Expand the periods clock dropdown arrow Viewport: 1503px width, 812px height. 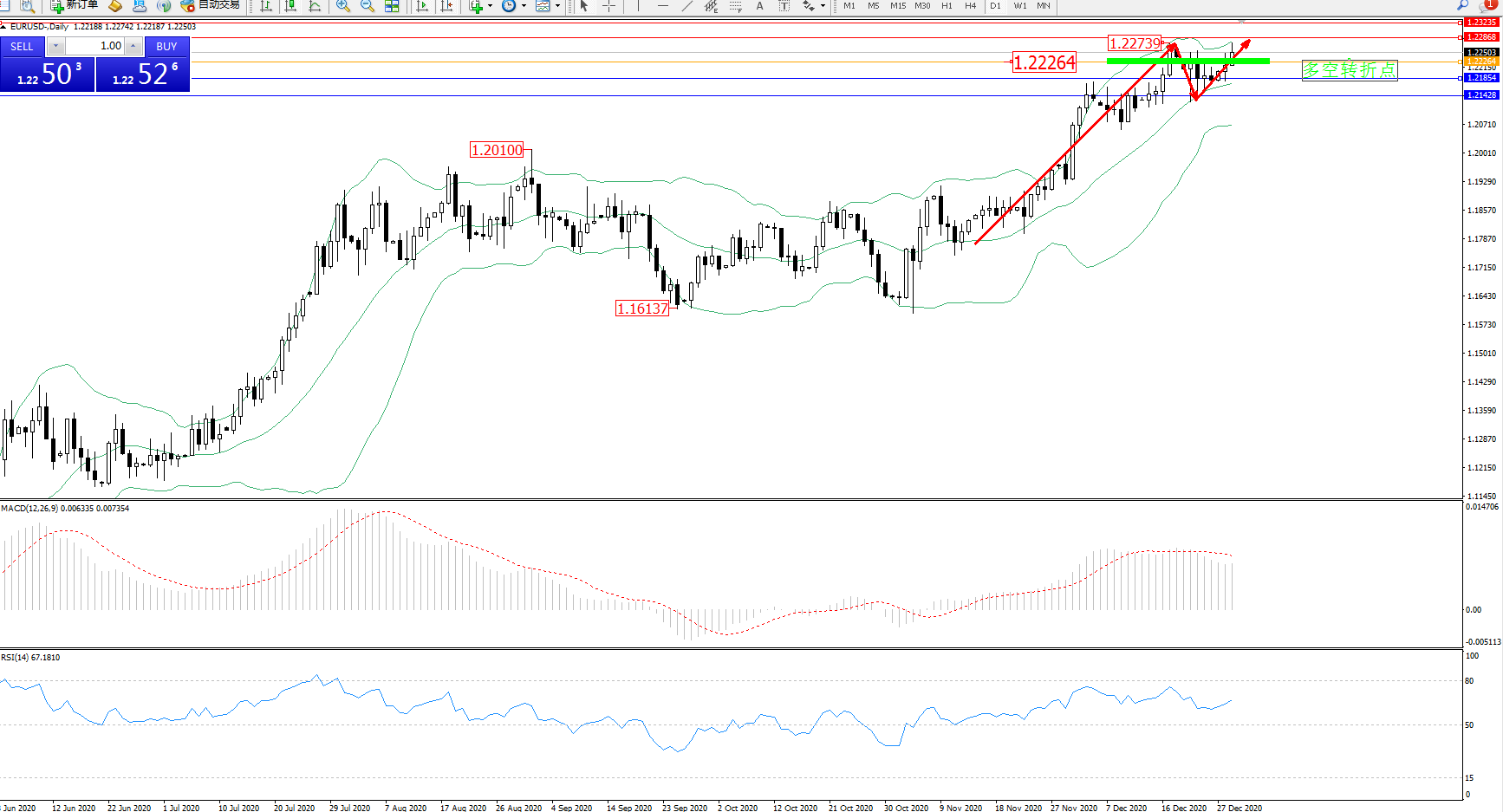[x=524, y=6]
